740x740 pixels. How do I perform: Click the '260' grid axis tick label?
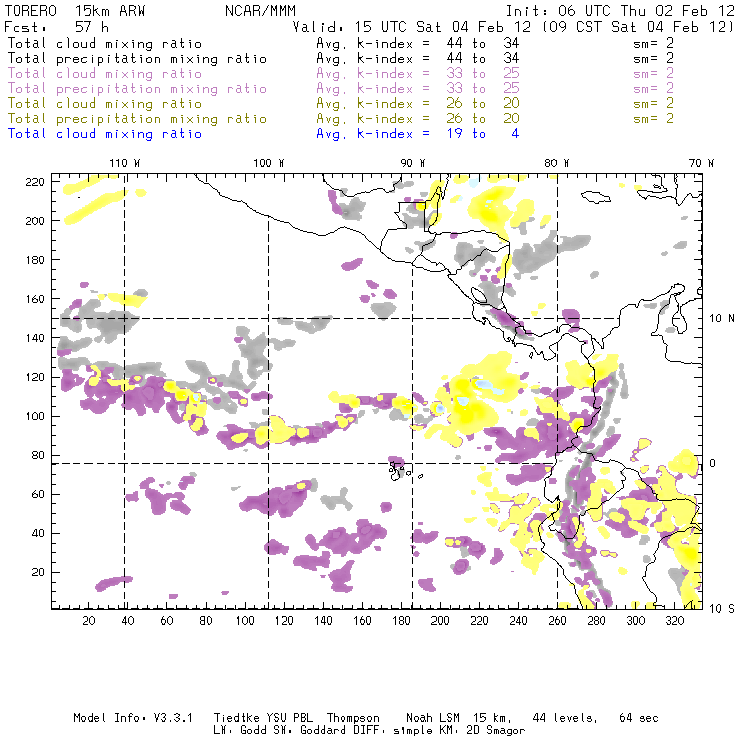557,621
